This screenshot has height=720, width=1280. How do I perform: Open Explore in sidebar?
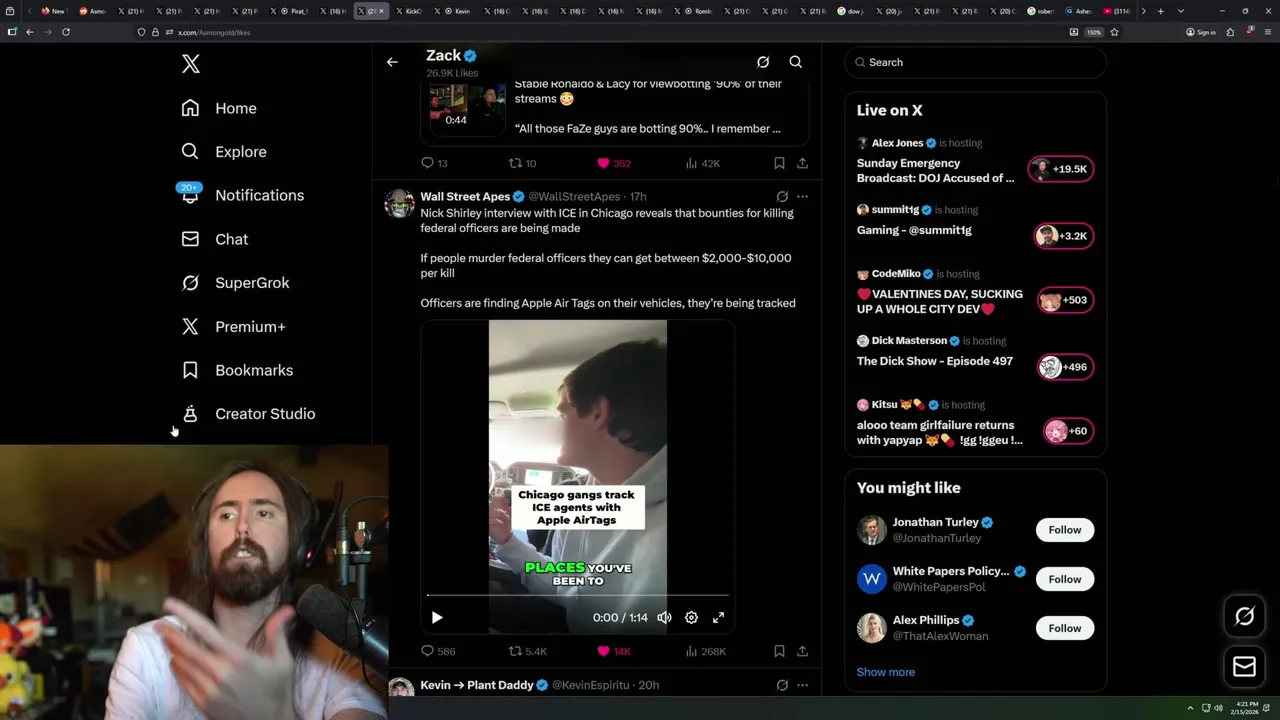(x=224, y=152)
